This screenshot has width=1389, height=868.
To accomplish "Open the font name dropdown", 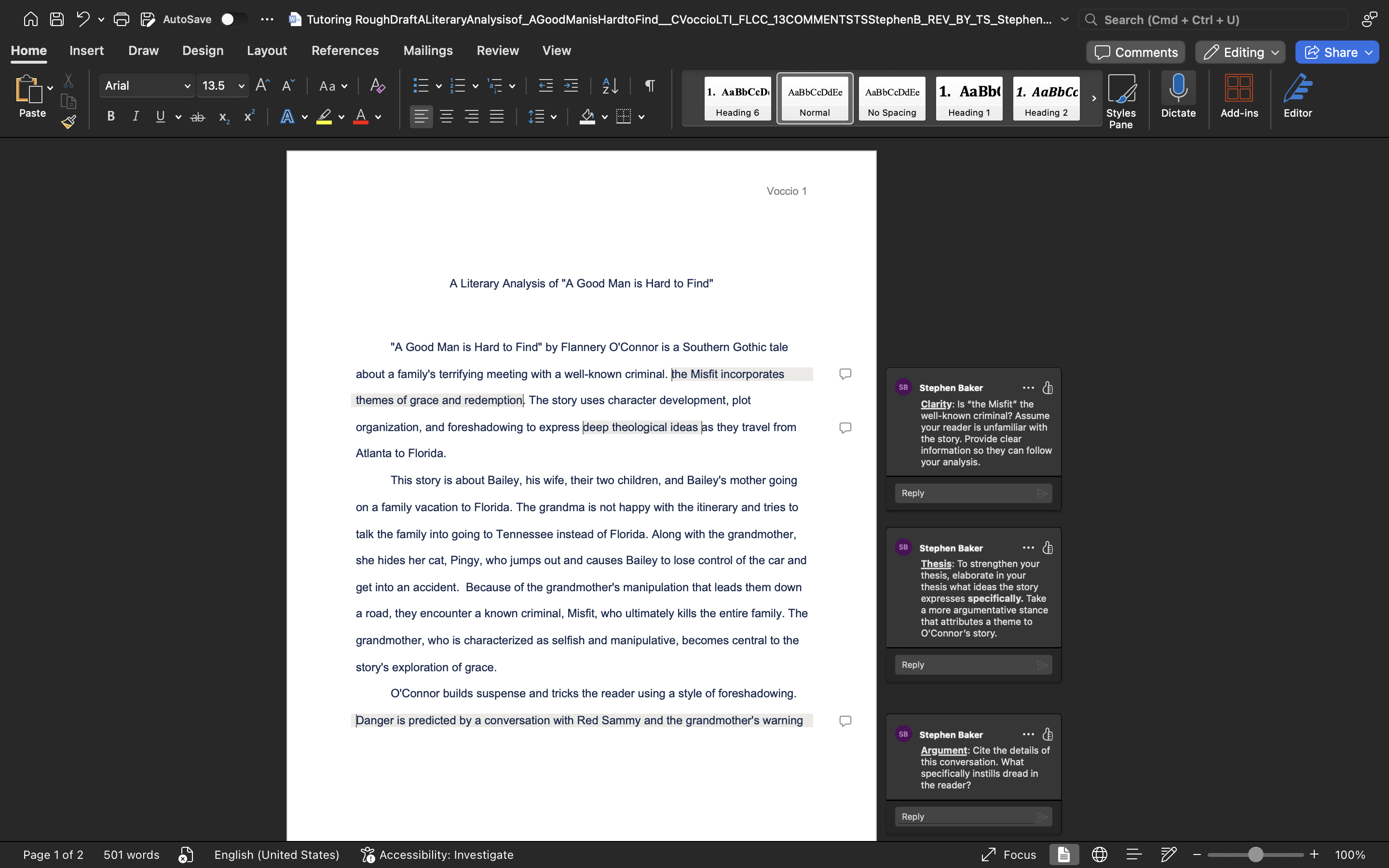I will tap(187, 86).
